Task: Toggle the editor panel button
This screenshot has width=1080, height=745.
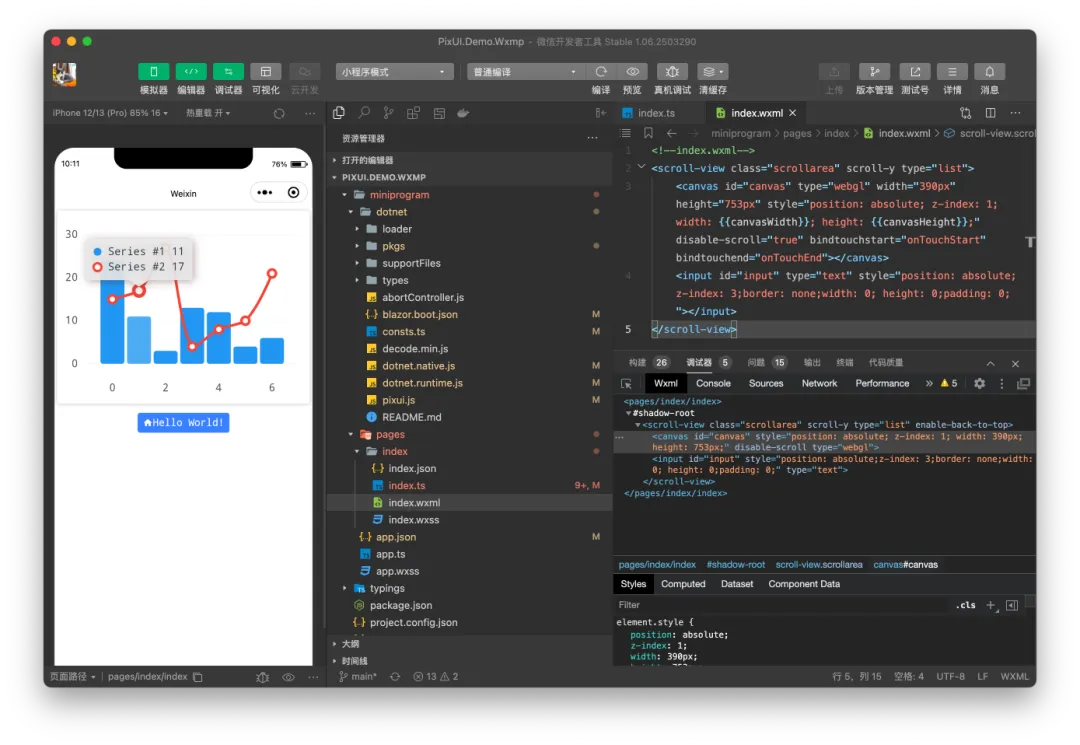Action: (191, 72)
